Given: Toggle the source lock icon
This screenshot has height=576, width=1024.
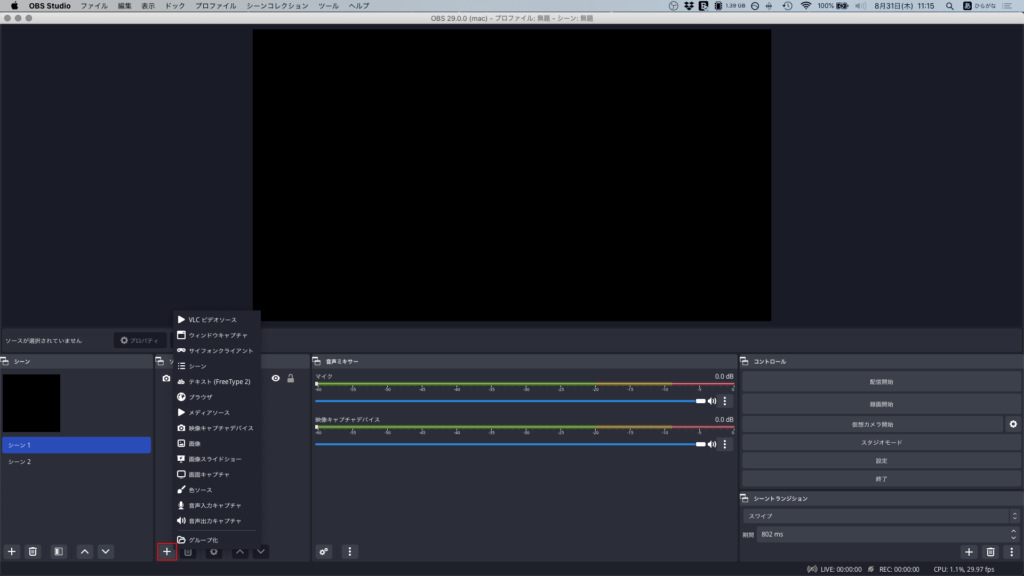Looking at the screenshot, I should tap(291, 378).
